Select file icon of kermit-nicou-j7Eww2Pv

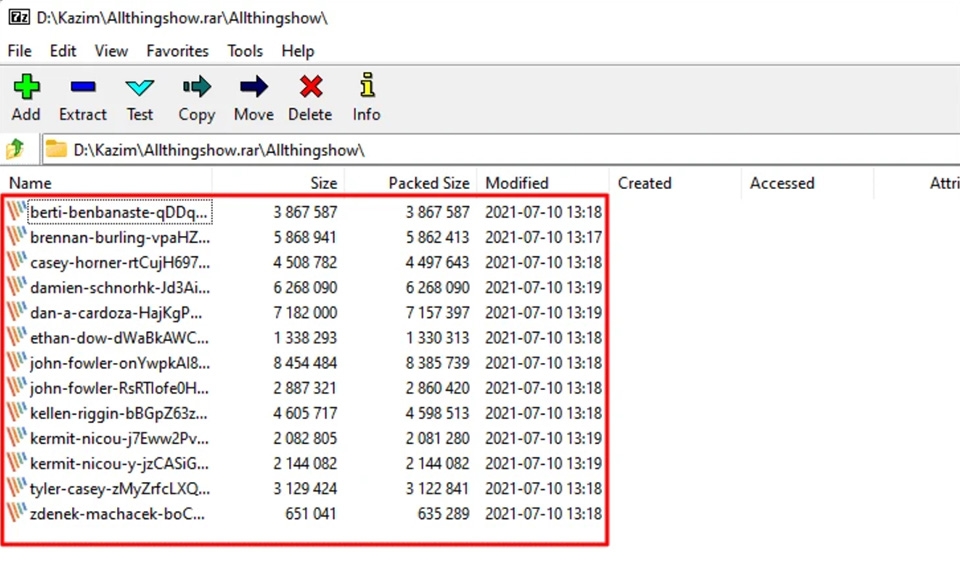(17, 438)
